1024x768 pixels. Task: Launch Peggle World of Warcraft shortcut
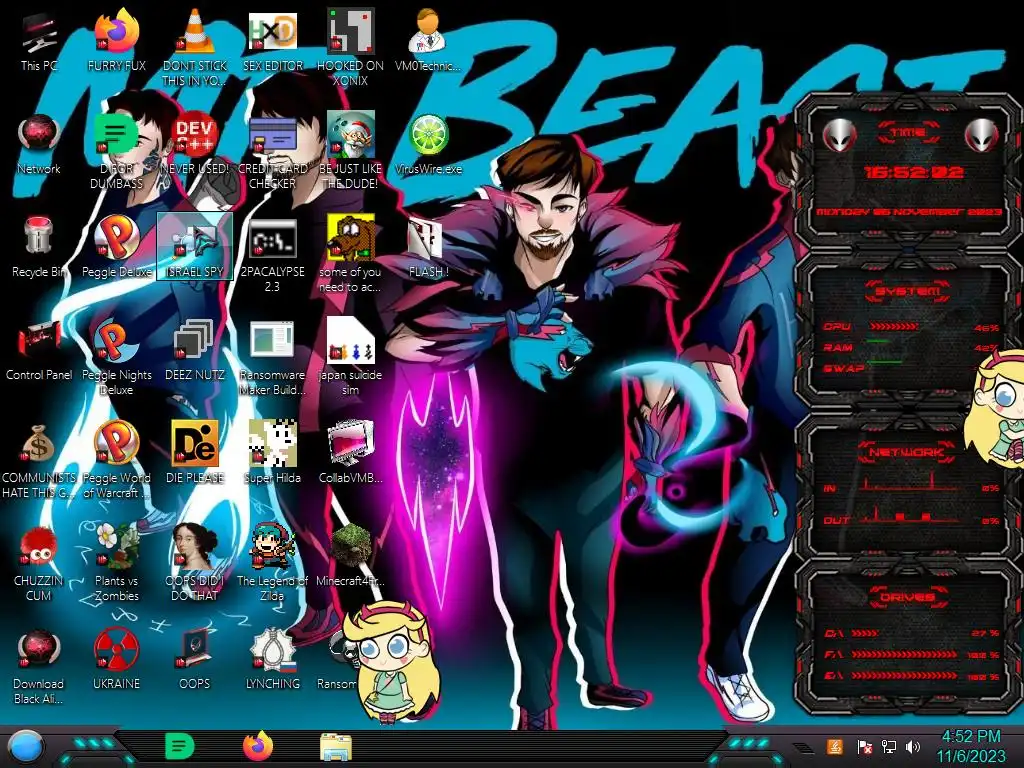click(117, 460)
